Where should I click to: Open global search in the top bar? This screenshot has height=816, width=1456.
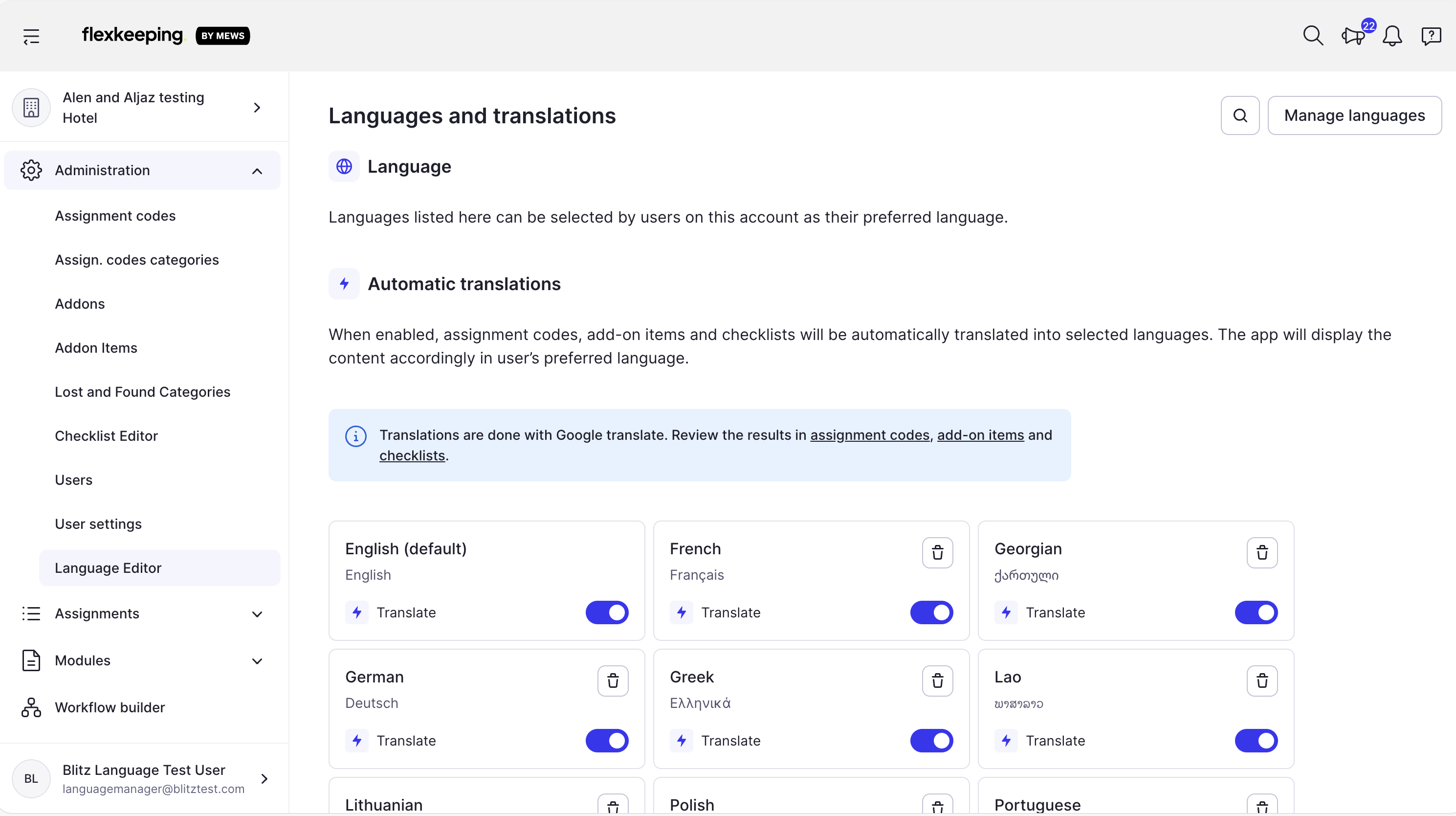point(1312,36)
